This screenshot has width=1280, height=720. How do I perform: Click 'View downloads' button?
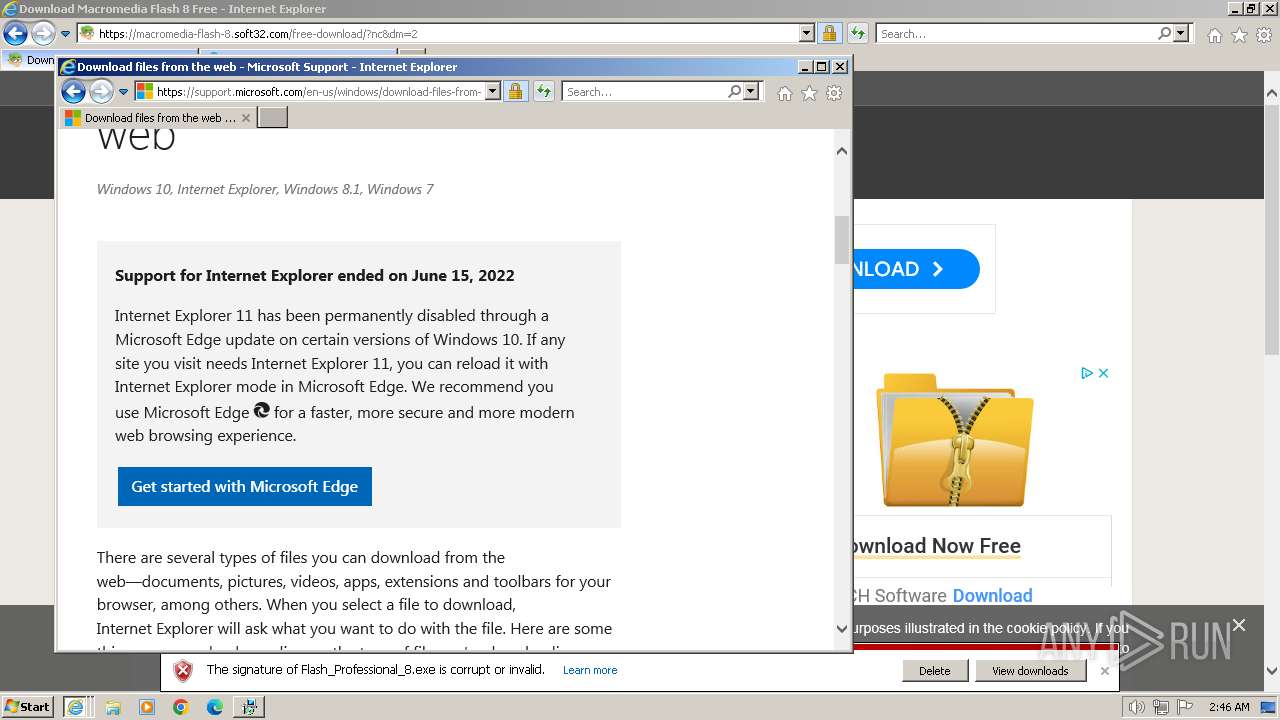click(1030, 671)
